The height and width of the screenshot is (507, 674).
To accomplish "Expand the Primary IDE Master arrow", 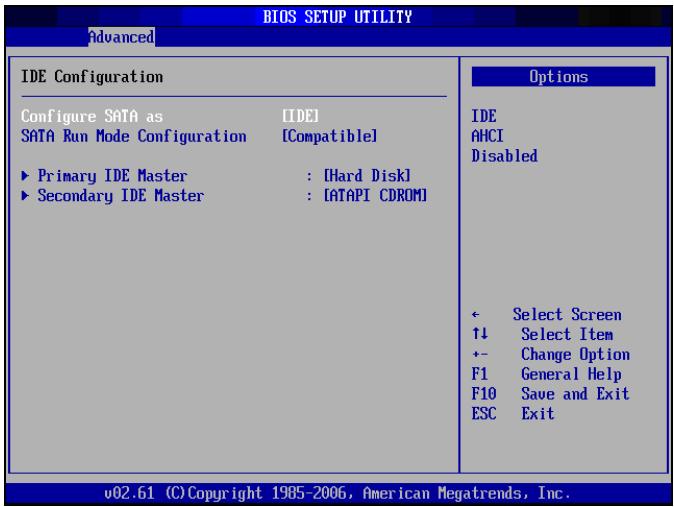I will [x=25, y=175].
